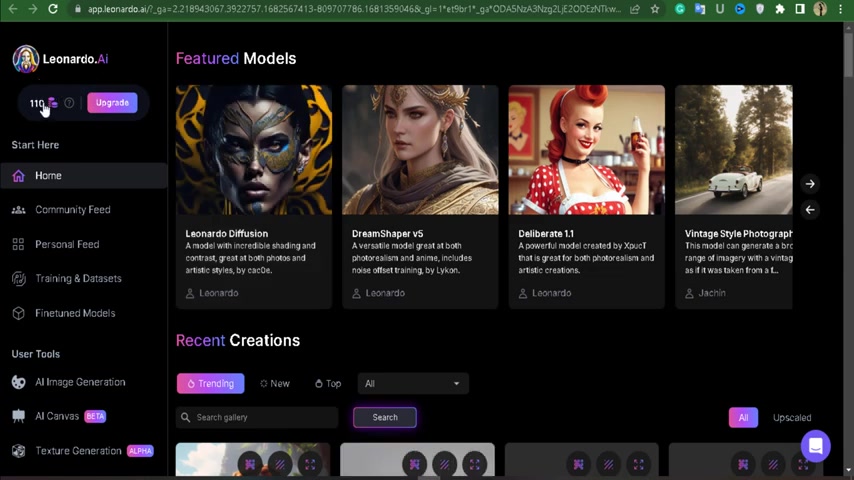Click remix icon on first recent creation
This screenshot has width=854, height=480.
pyautogui.click(x=250, y=464)
